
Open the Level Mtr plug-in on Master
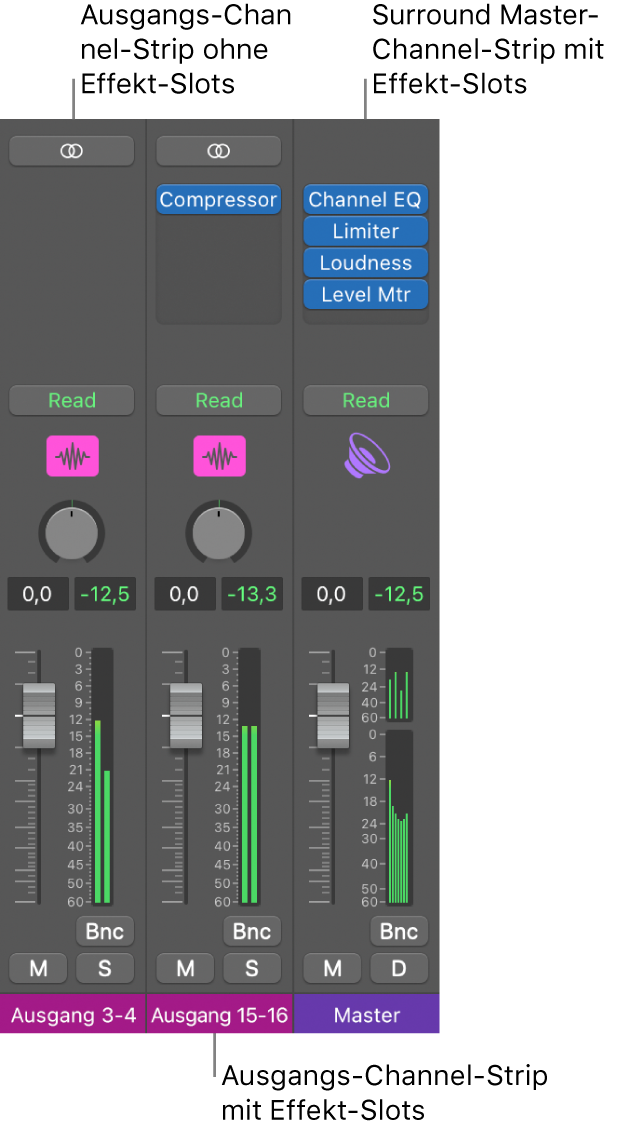366,295
